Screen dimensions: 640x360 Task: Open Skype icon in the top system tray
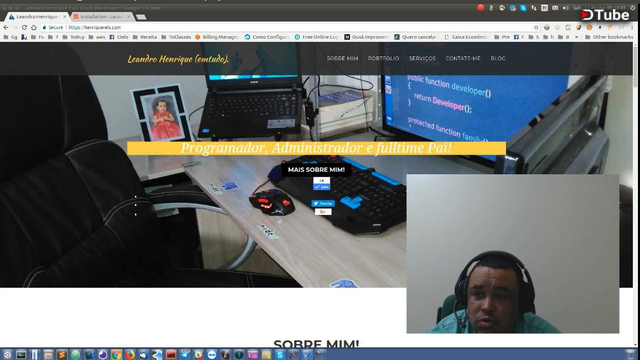(x=523, y=8)
